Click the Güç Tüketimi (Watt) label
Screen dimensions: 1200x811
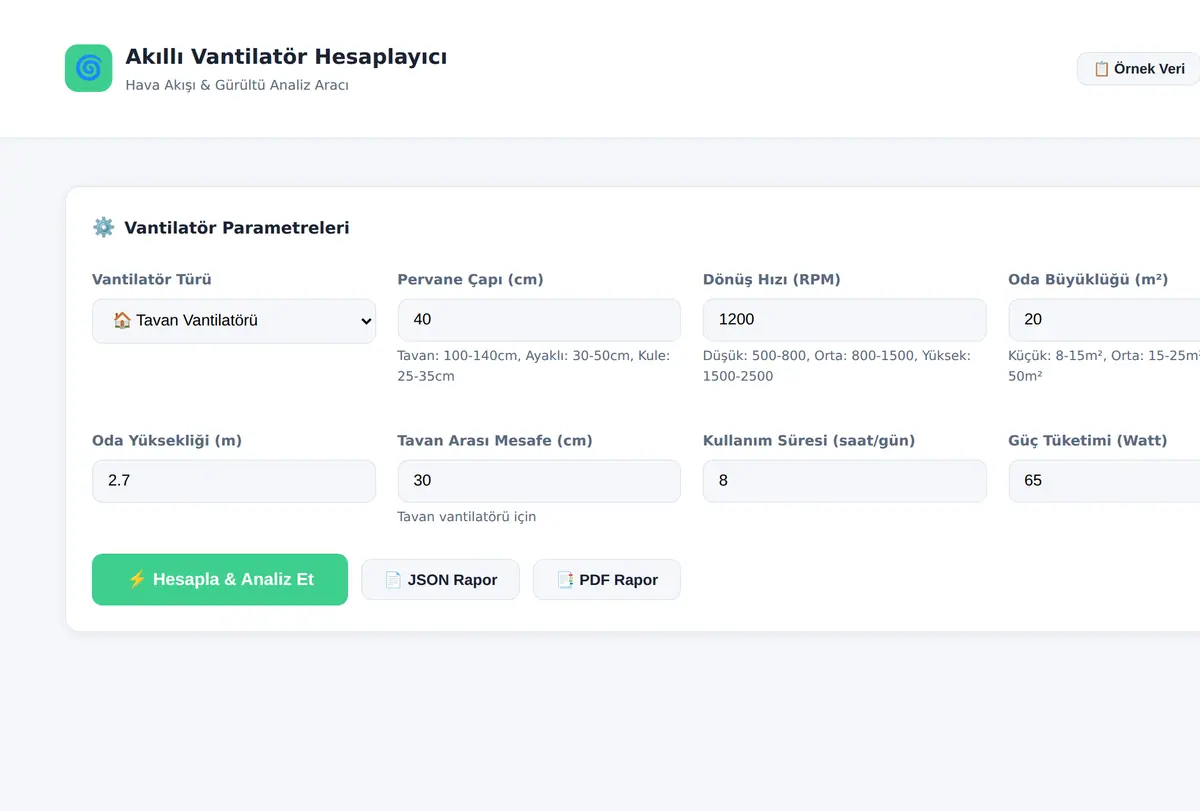1088,441
